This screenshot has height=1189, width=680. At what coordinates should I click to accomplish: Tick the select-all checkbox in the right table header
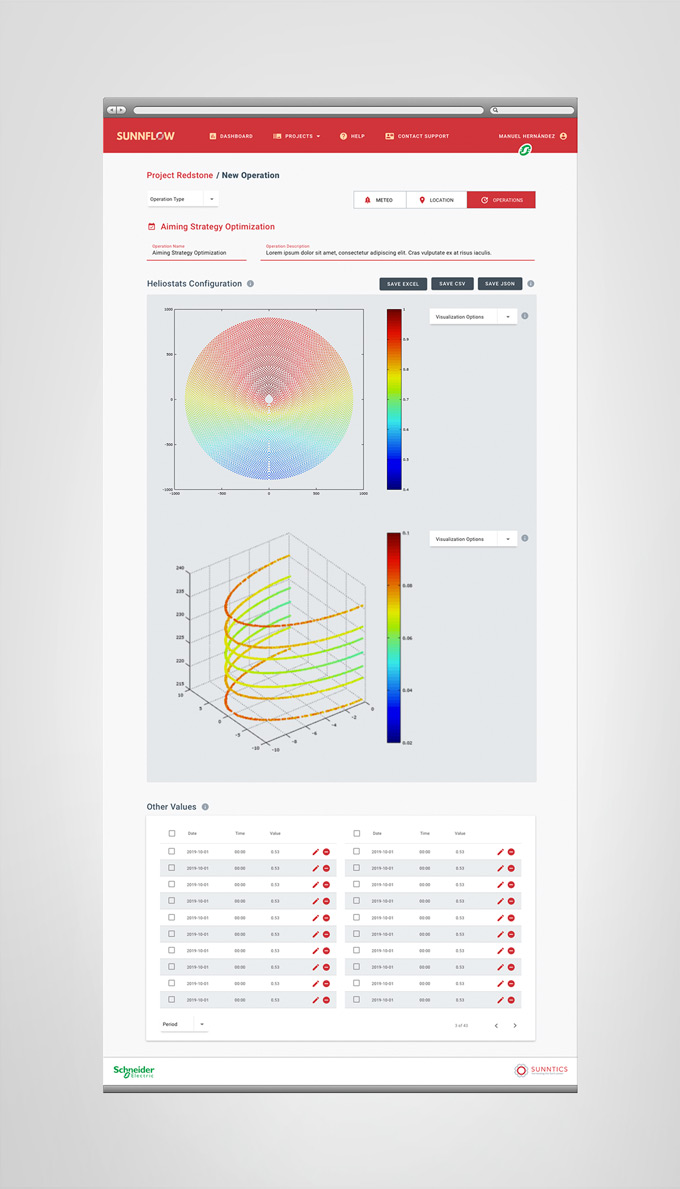click(357, 833)
